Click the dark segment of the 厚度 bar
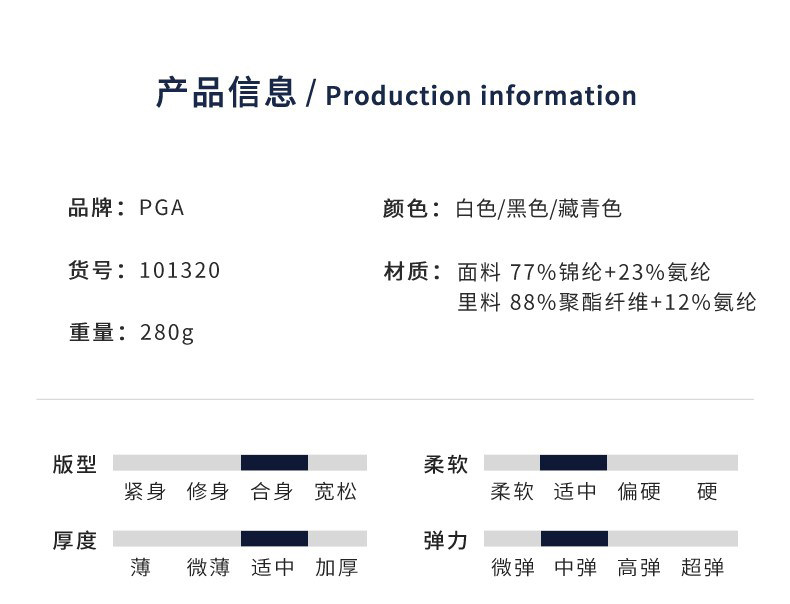790x604 pixels. tap(274, 538)
